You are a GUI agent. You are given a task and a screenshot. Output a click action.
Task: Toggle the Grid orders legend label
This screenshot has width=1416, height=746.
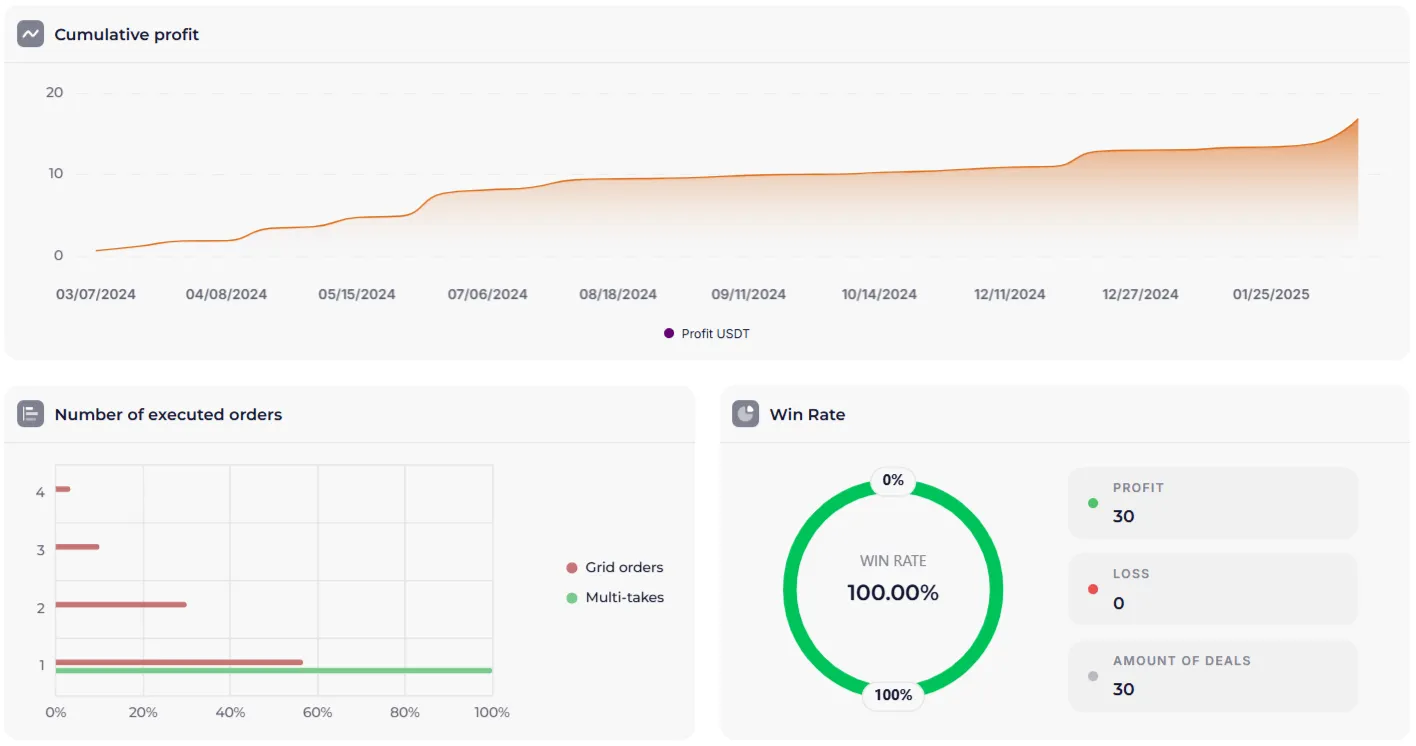point(624,568)
